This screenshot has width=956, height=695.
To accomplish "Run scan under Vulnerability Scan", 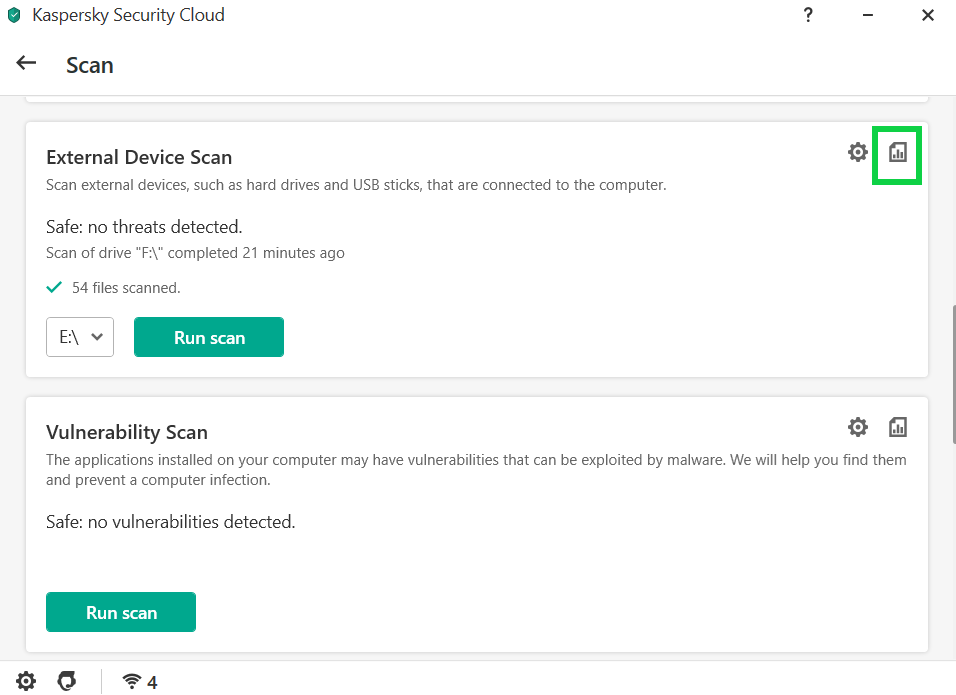I will click(x=121, y=612).
